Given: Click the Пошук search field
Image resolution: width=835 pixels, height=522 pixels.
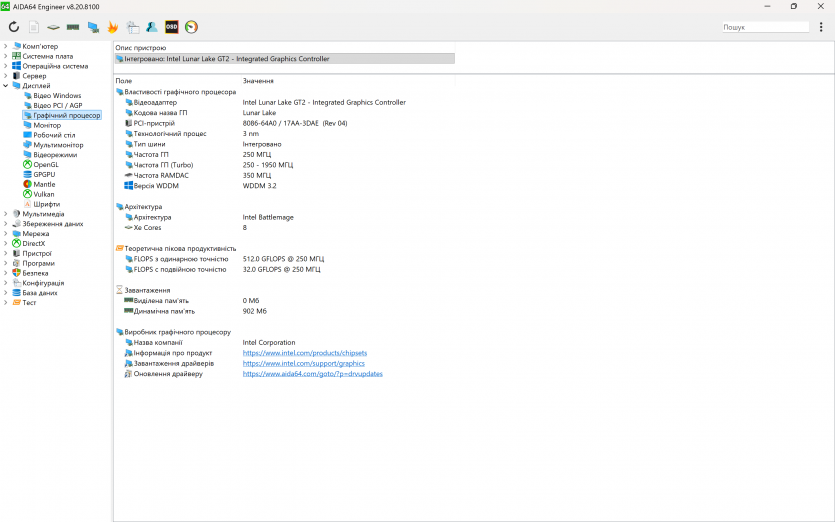Looking at the screenshot, I should [764, 27].
